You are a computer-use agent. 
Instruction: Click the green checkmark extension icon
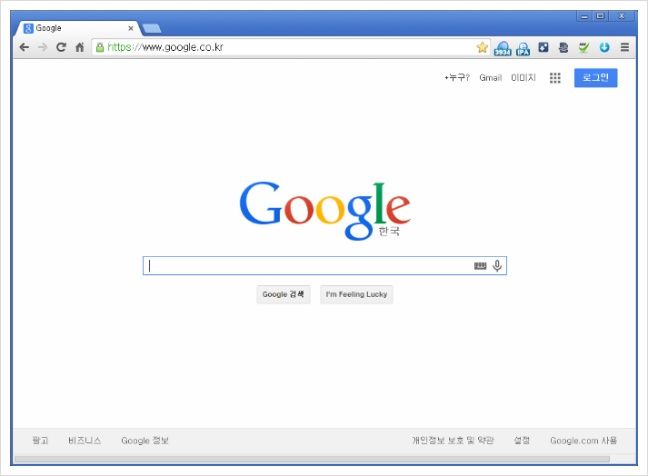point(584,48)
